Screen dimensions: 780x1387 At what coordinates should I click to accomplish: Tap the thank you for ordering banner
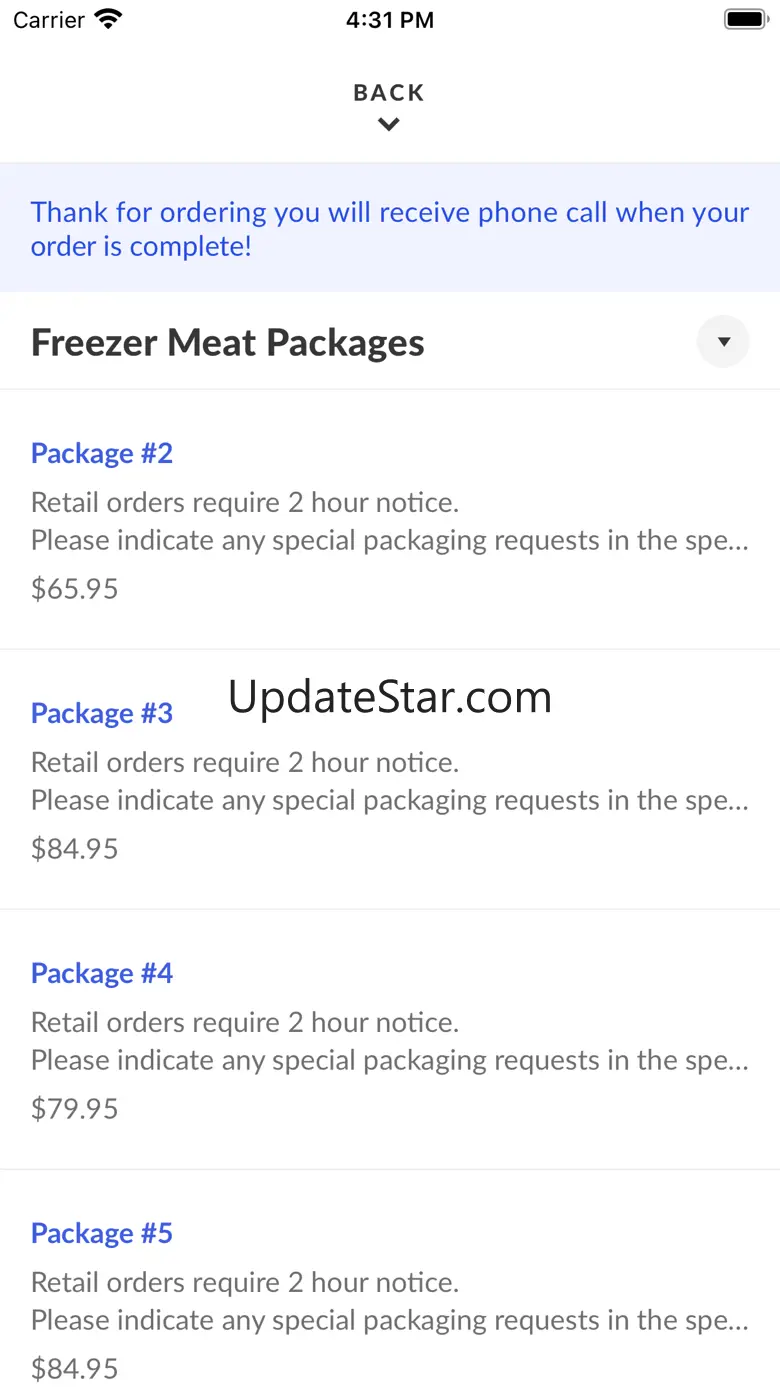tap(390, 228)
